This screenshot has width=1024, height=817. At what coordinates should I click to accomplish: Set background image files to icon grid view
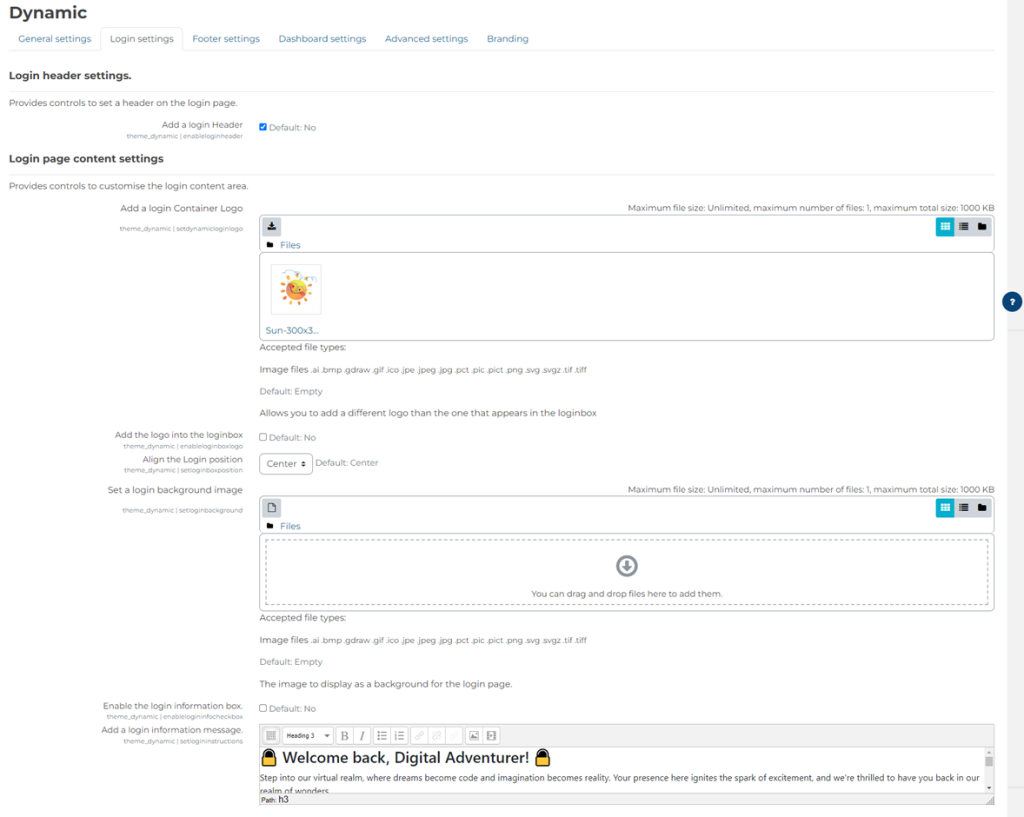point(945,507)
